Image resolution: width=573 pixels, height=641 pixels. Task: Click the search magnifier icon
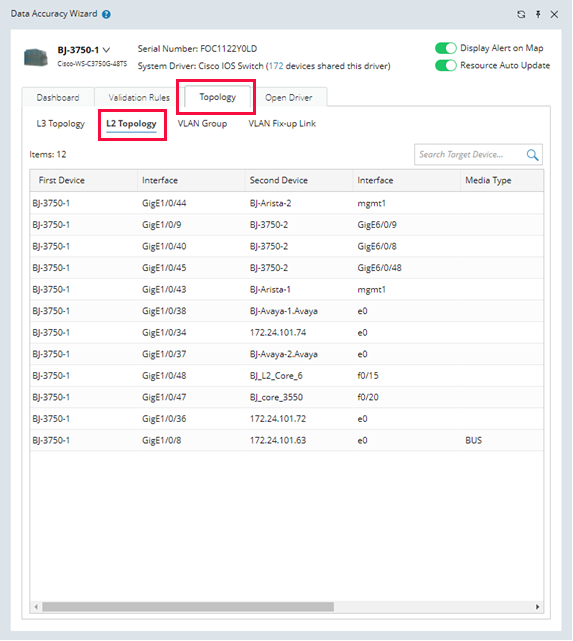[x=532, y=155]
